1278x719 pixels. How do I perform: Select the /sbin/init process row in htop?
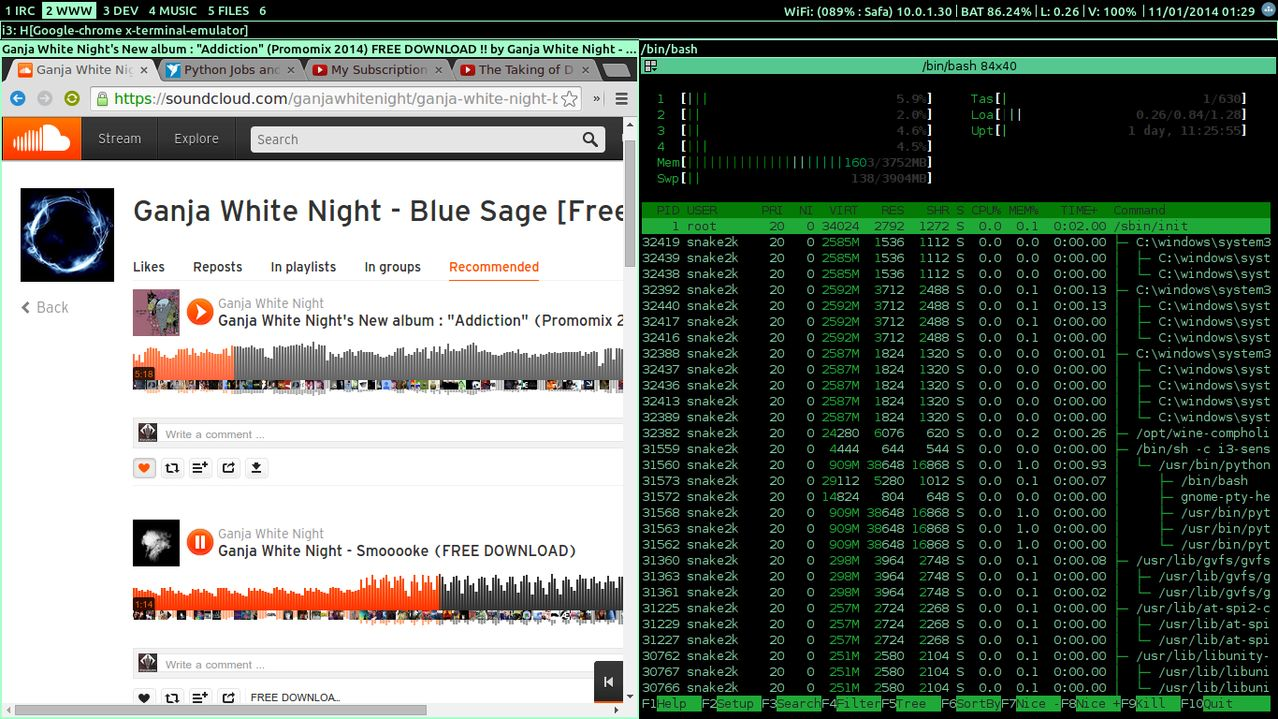(x=957, y=226)
